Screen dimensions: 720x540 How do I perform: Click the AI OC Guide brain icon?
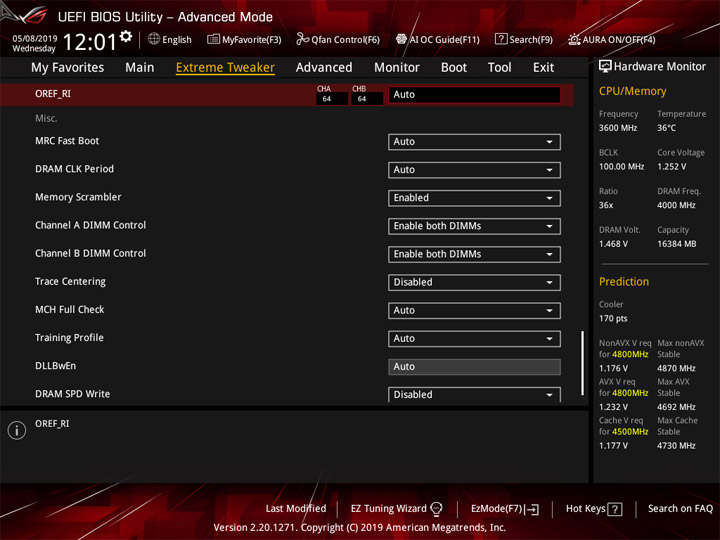401,39
